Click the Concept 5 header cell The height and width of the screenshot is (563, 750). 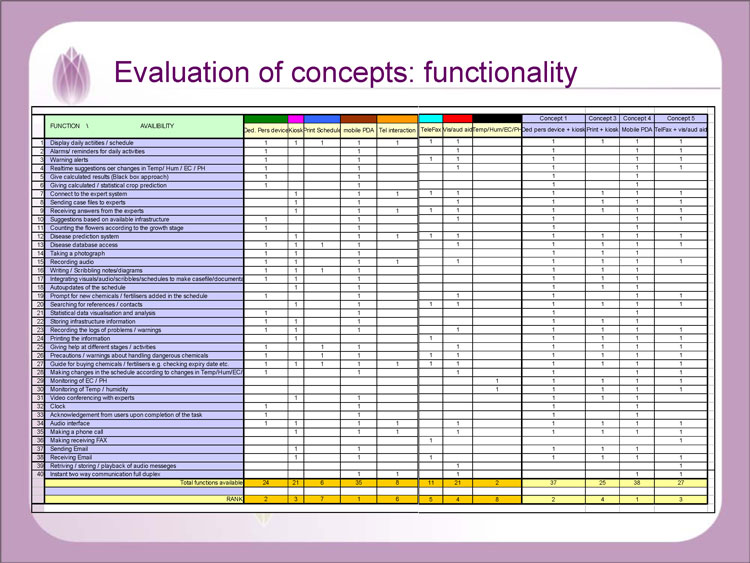pyautogui.click(x=681, y=118)
